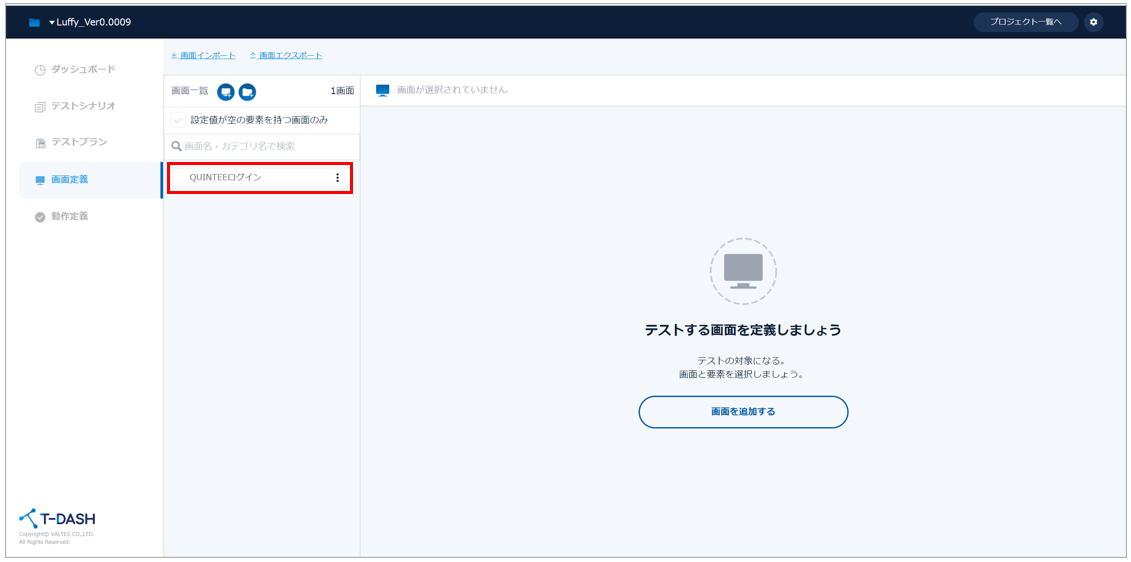
Task: Click the search magnifier icon in the screen list
Action: (x=176, y=146)
